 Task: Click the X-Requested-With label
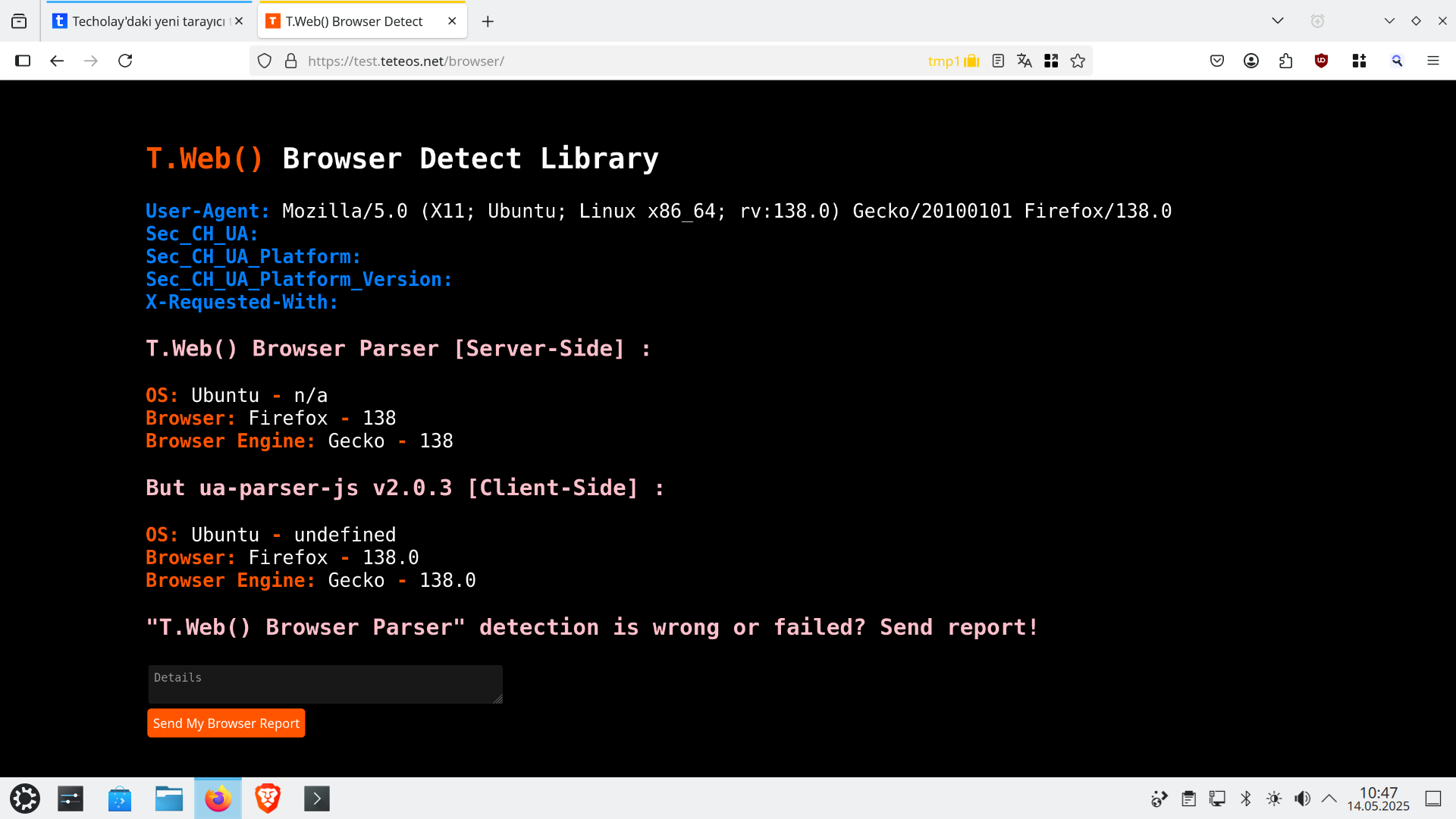(x=242, y=302)
